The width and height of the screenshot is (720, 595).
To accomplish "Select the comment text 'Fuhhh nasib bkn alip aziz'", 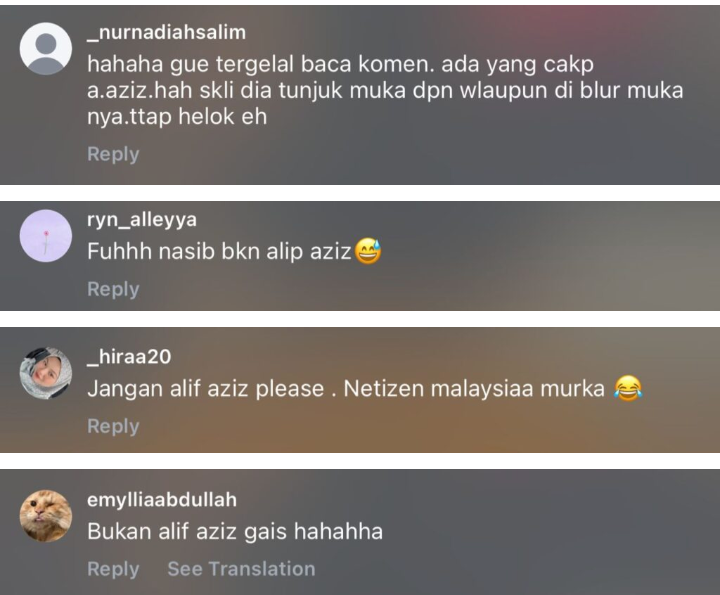I will [219, 252].
